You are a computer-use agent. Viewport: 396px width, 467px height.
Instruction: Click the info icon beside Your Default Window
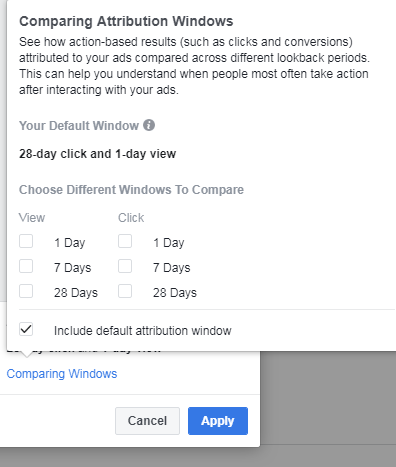pyautogui.click(x=149, y=125)
